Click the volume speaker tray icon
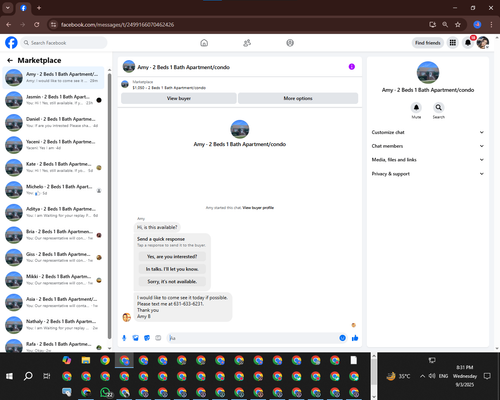Viewport: 500px width, 400px height. point(432,376)
